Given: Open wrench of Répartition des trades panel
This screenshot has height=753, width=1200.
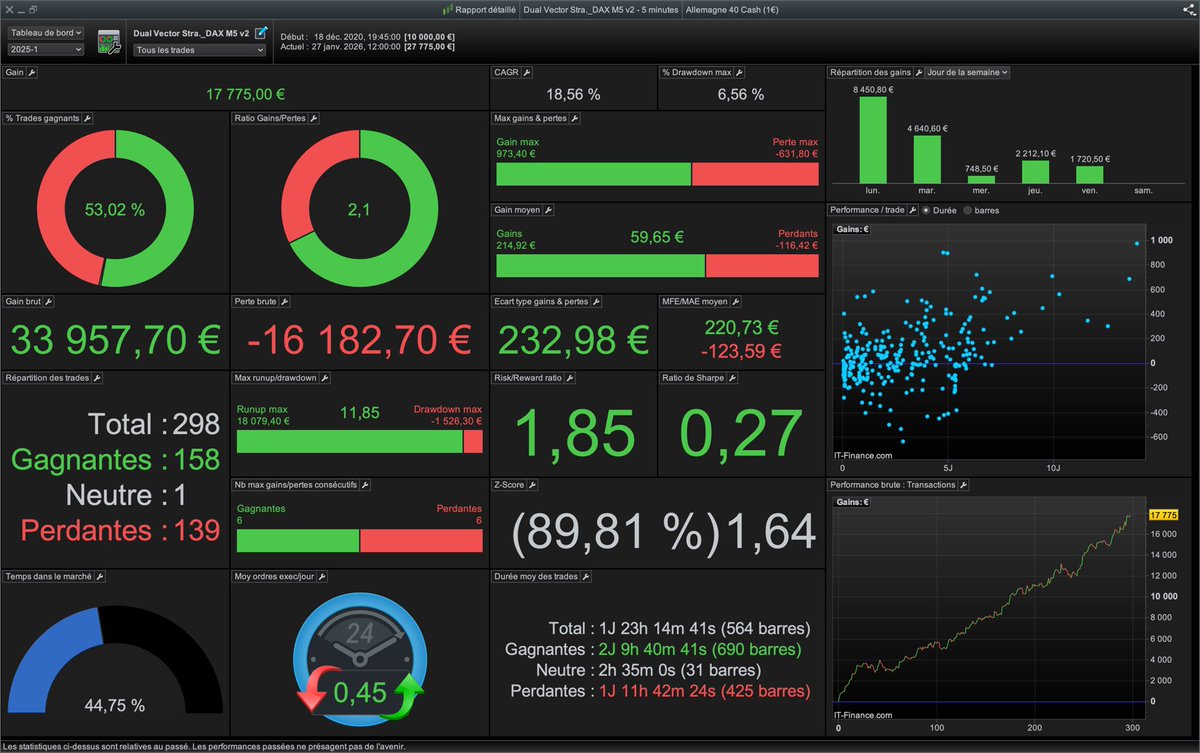Looking at the screenshot, I should (x=97, y=379).
